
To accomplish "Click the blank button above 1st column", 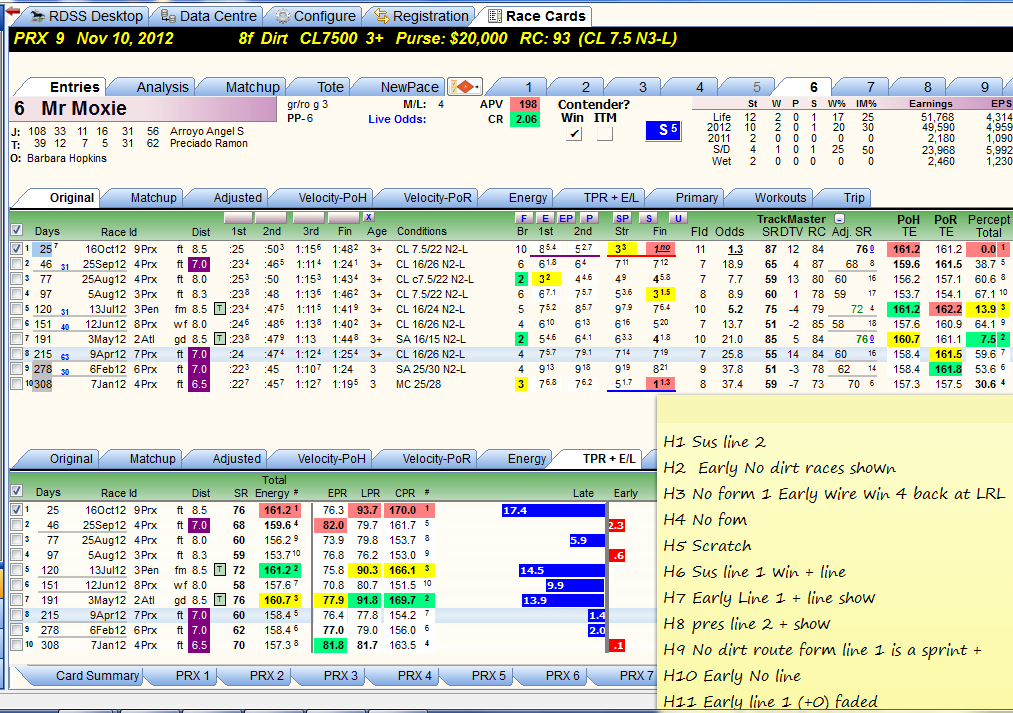I will pyautogui.click(x=238, y=218).
